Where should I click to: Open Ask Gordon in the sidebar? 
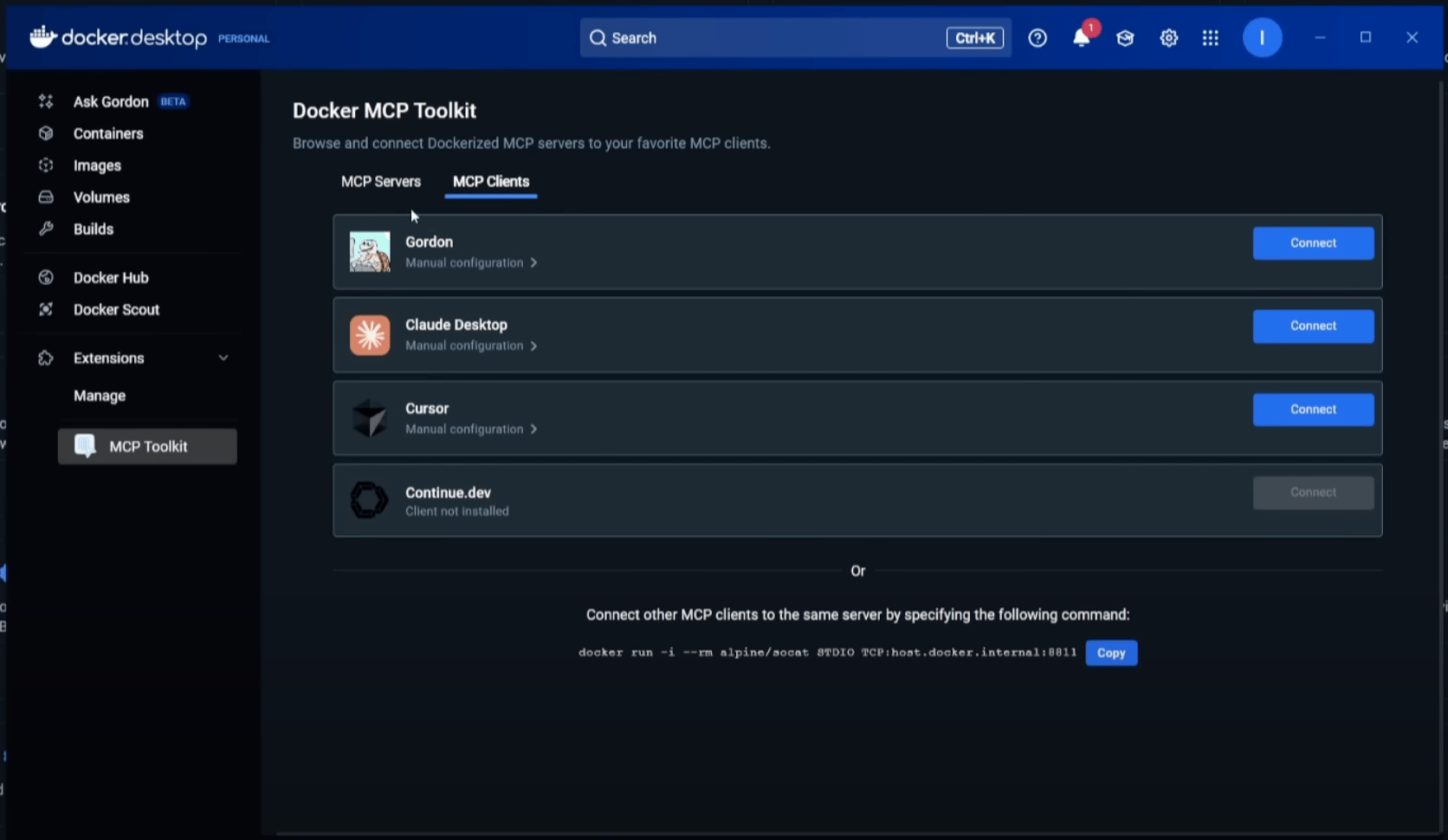point(111,101)
